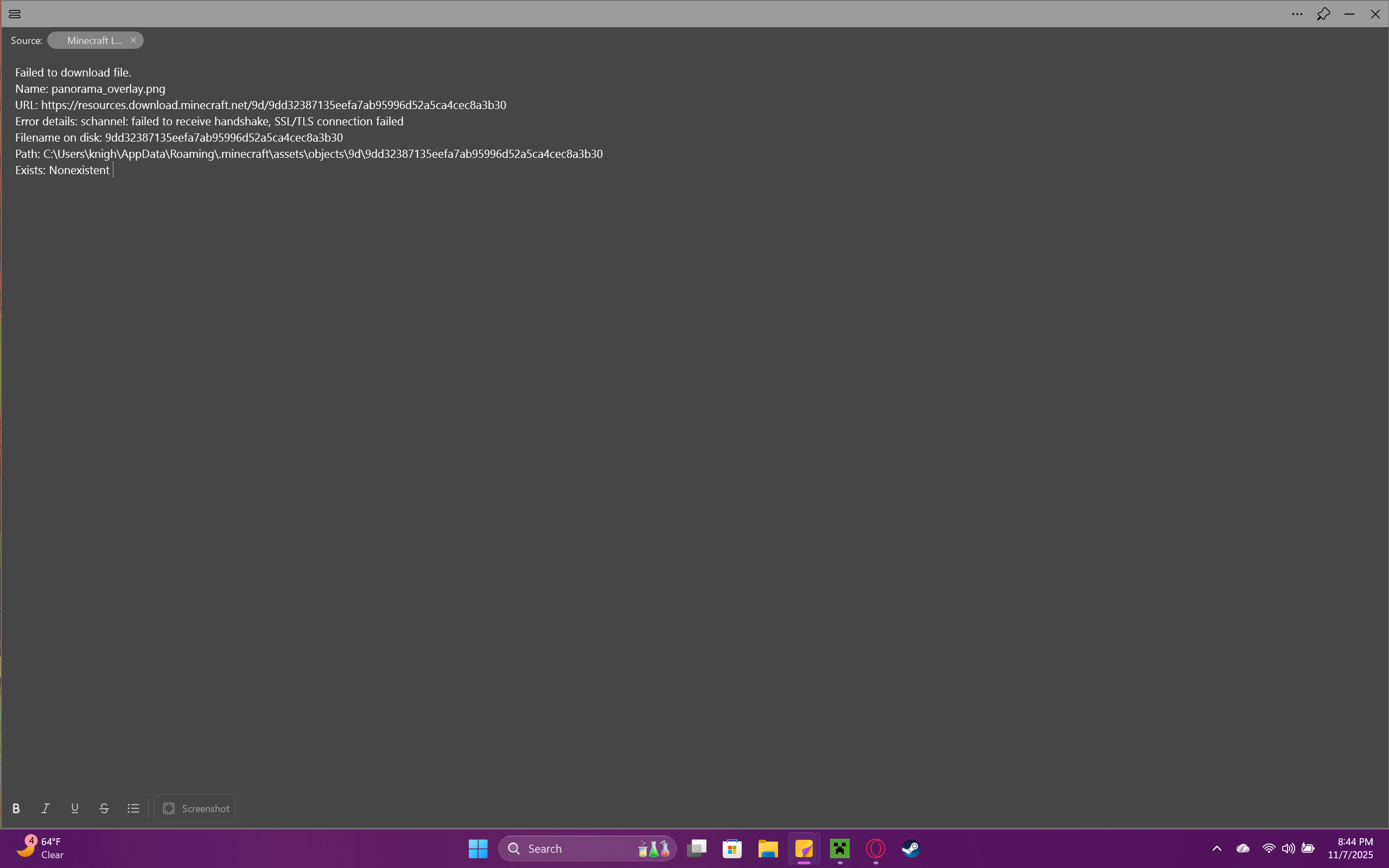Open the Windows Start menu
This screenshot has height=868, width=1389.
(477, 848)
